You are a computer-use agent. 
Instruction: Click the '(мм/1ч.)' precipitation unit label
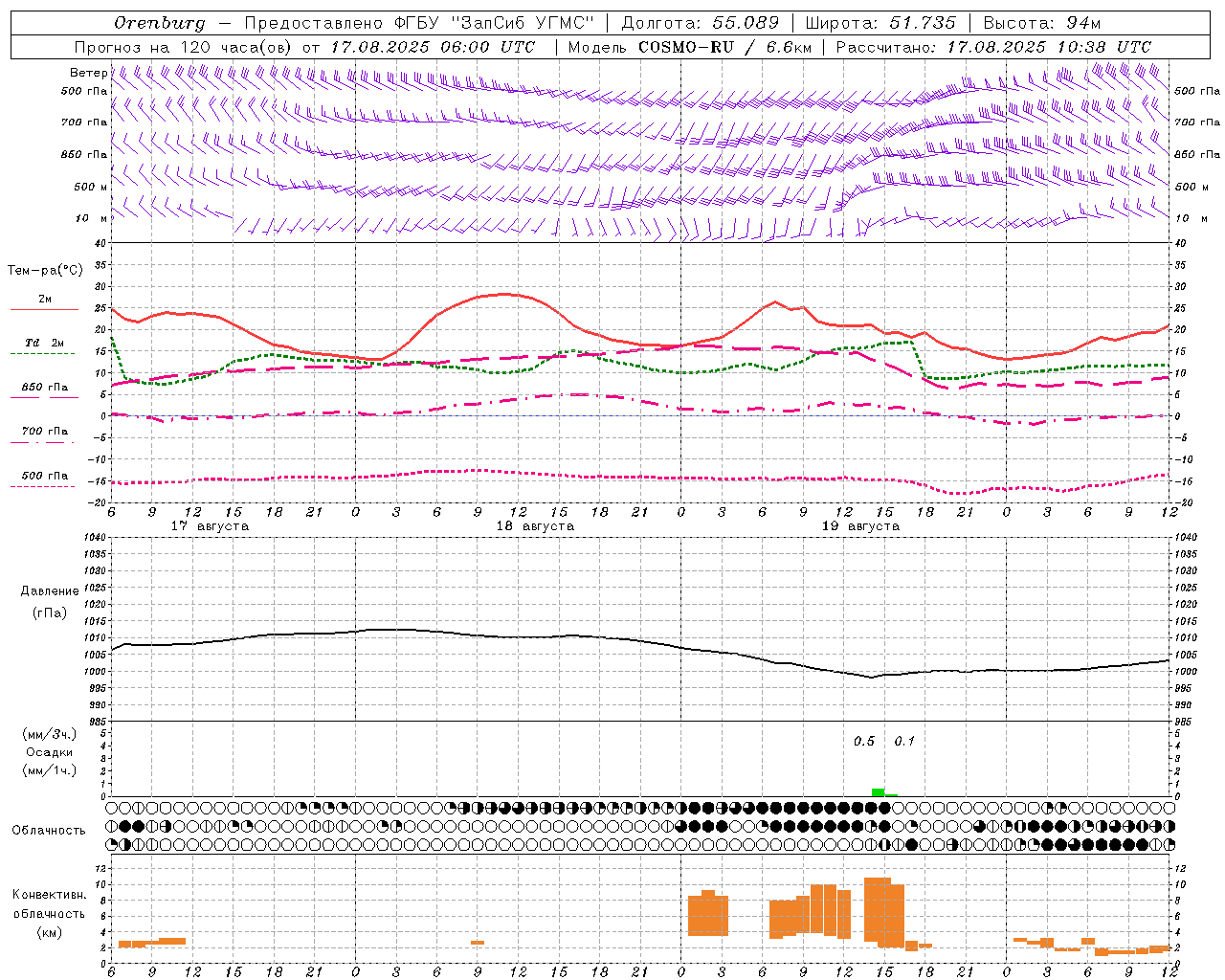click(50, 770)
